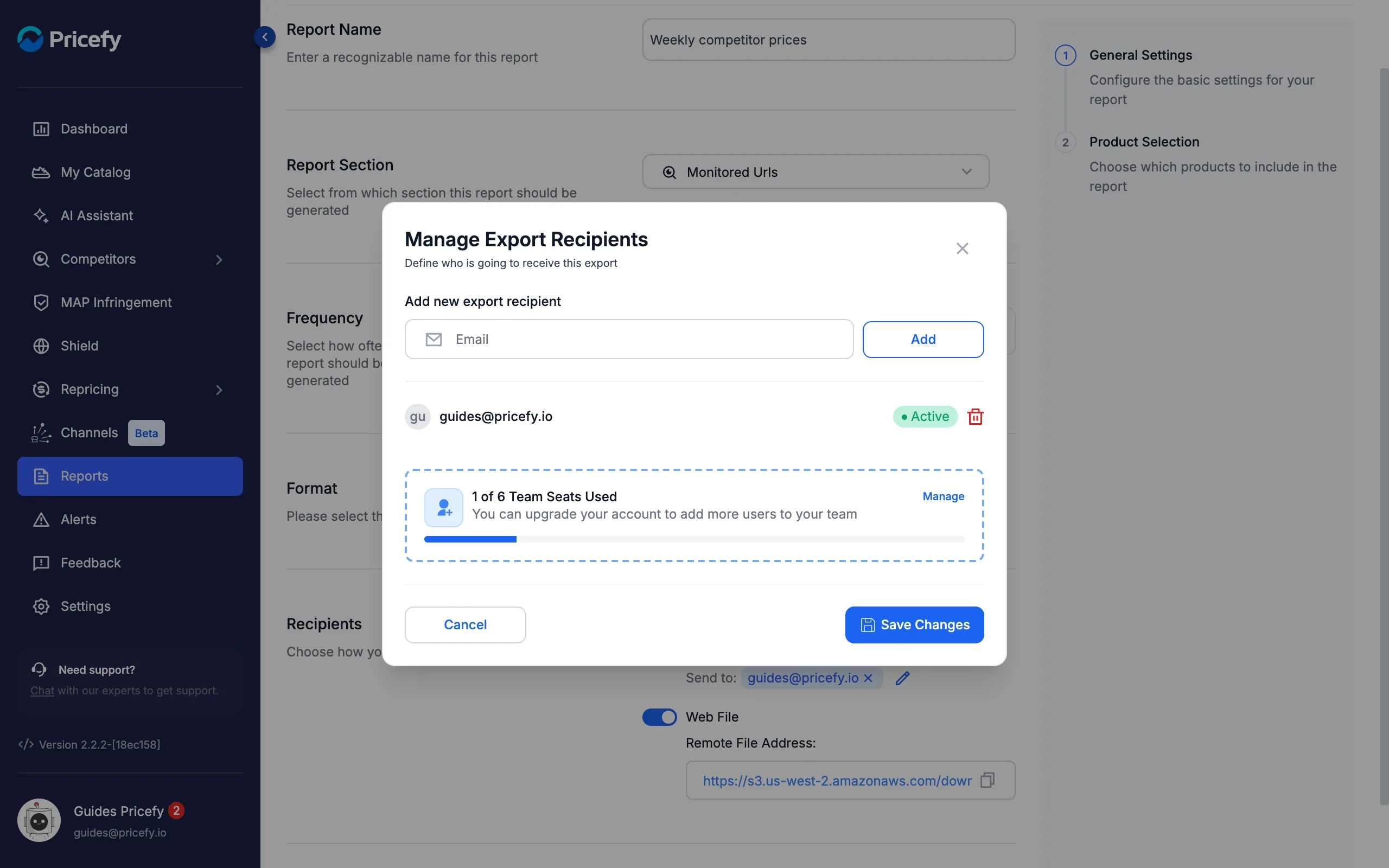Click the Guides Pricefy avatar thumbnail

(39, 820)
